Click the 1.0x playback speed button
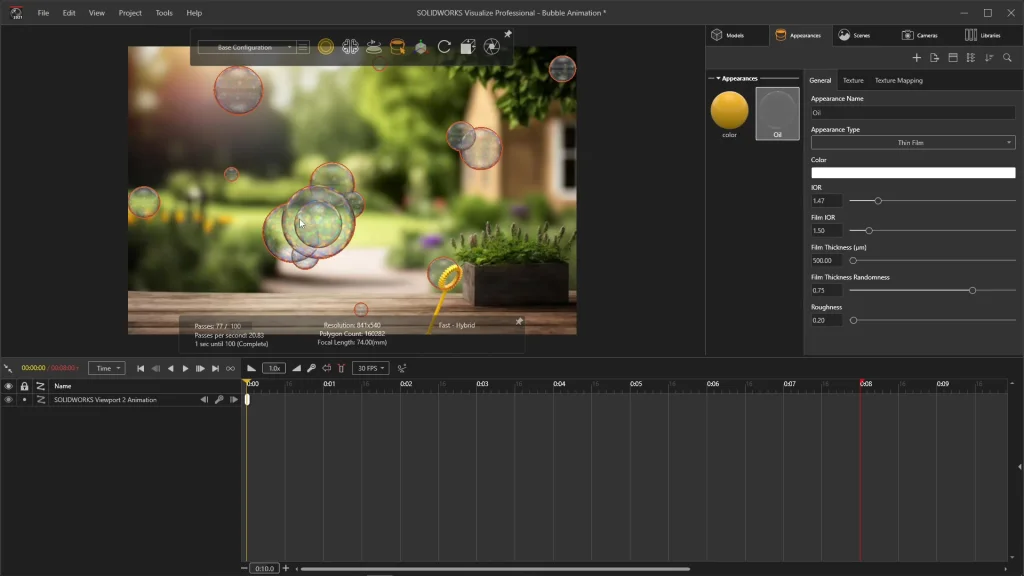1024x576 pixels. tap(273, 369)
